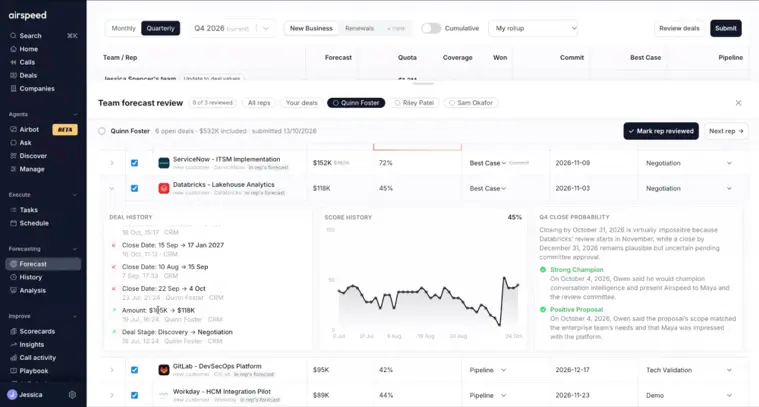This screenshot has height=407, width=759.
Task: Click Review deals button
Action: 679,29
